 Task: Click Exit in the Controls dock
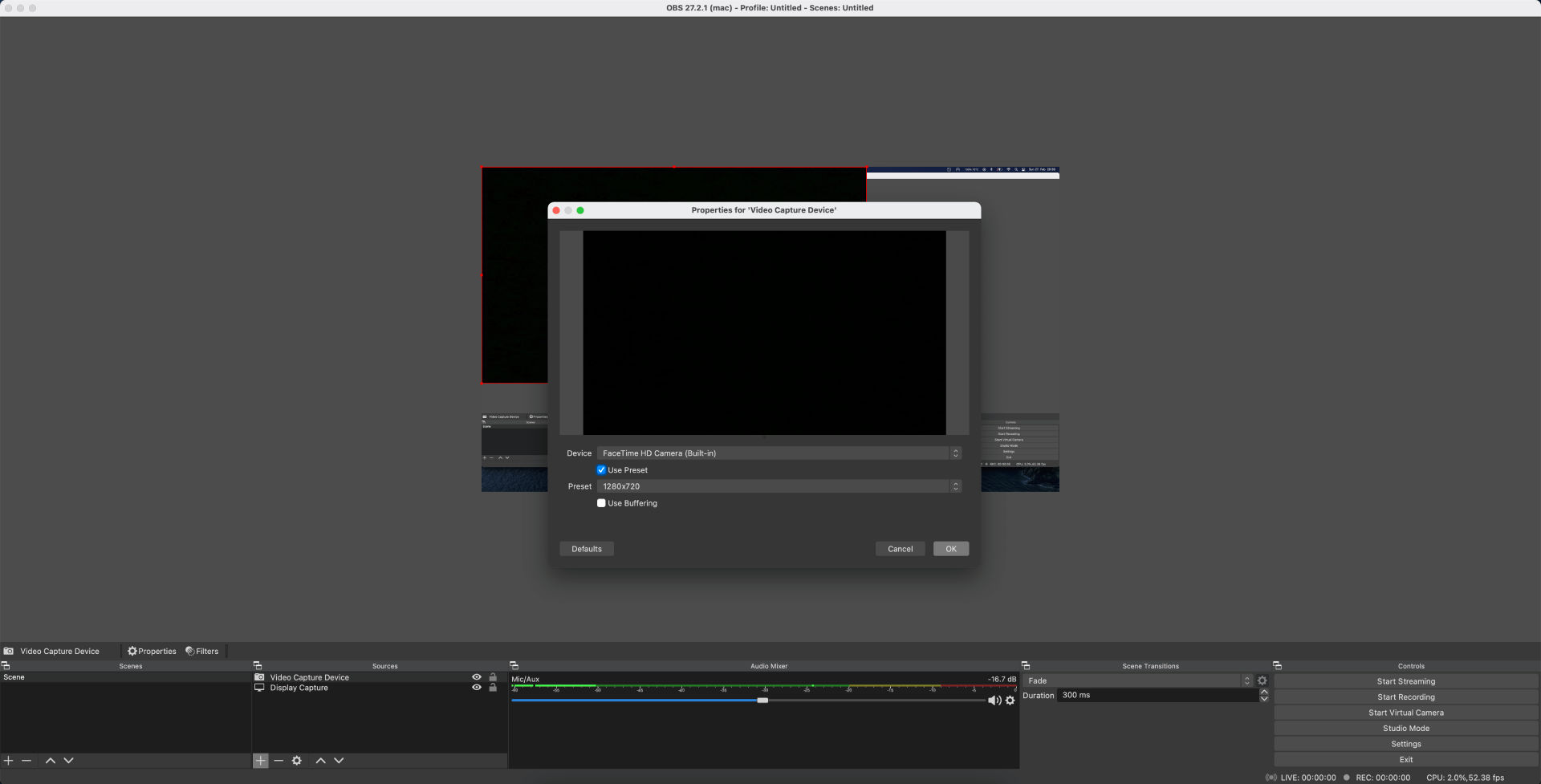1406,759
